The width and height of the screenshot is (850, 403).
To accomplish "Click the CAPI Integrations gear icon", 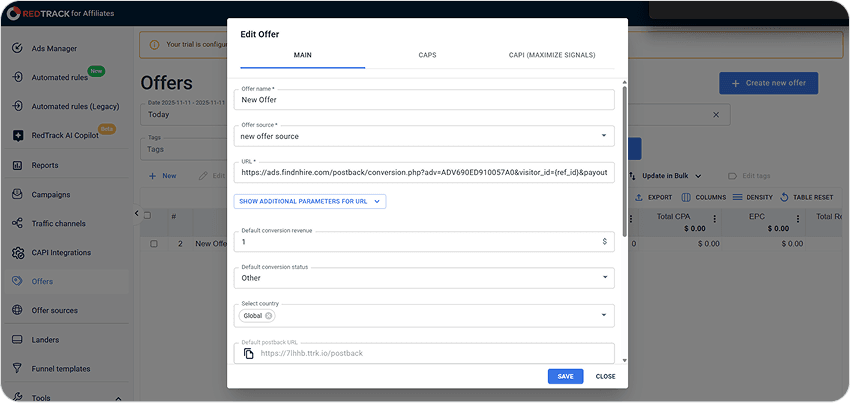I will (17, 253).
